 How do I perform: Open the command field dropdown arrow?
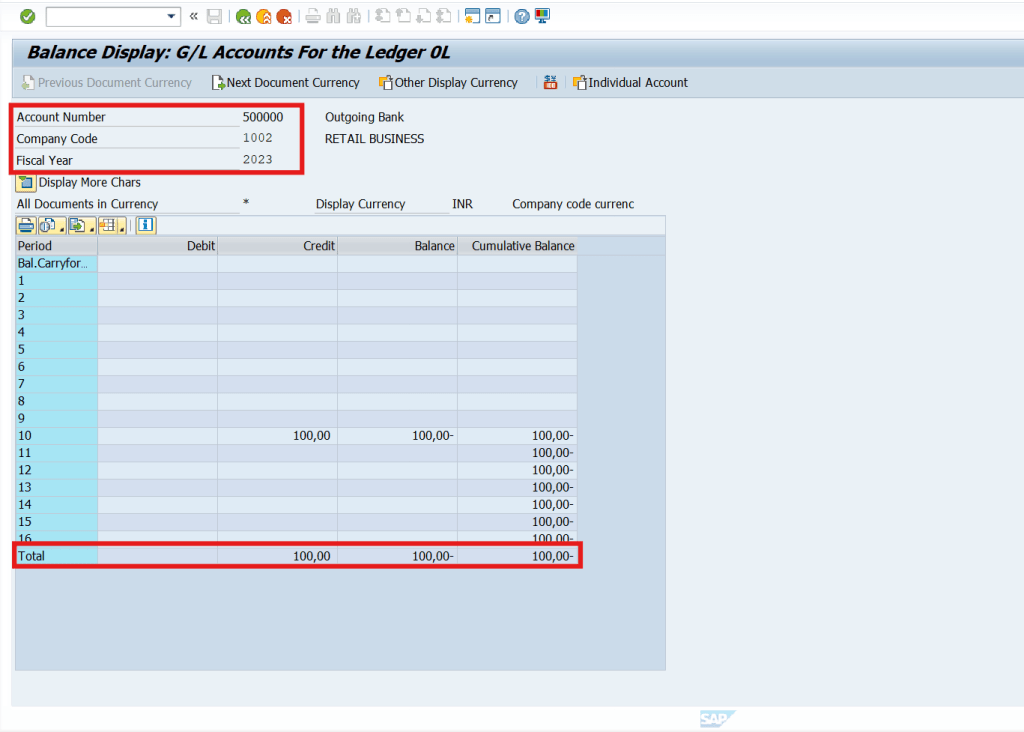pos(170,16)
